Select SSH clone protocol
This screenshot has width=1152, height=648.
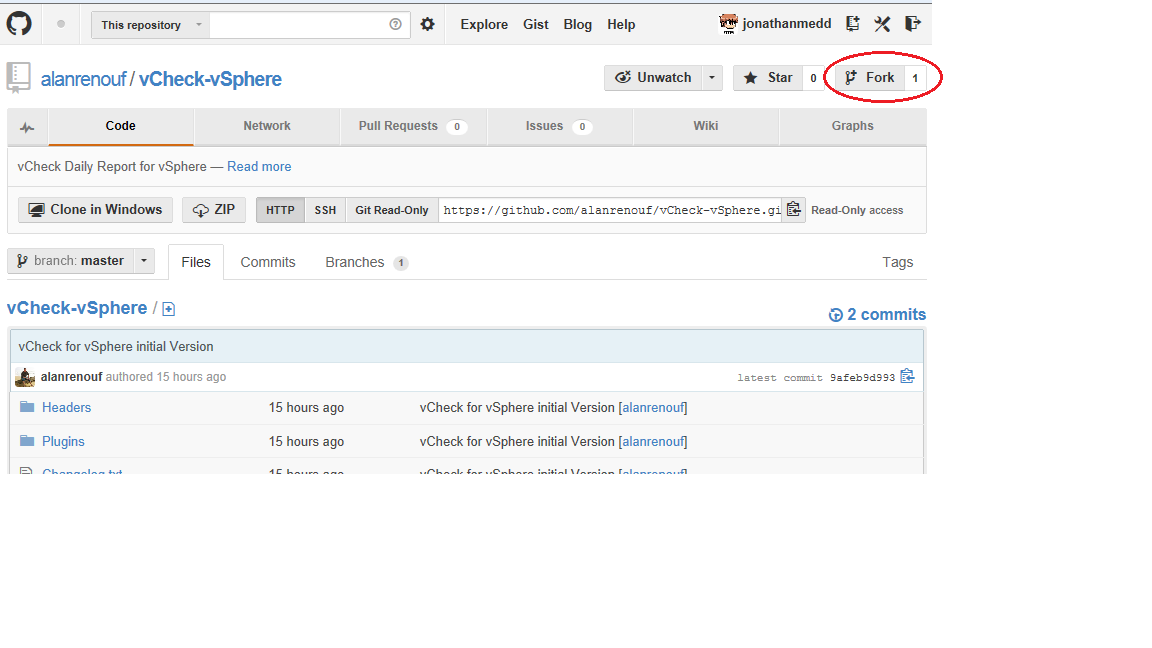point(325,210)
